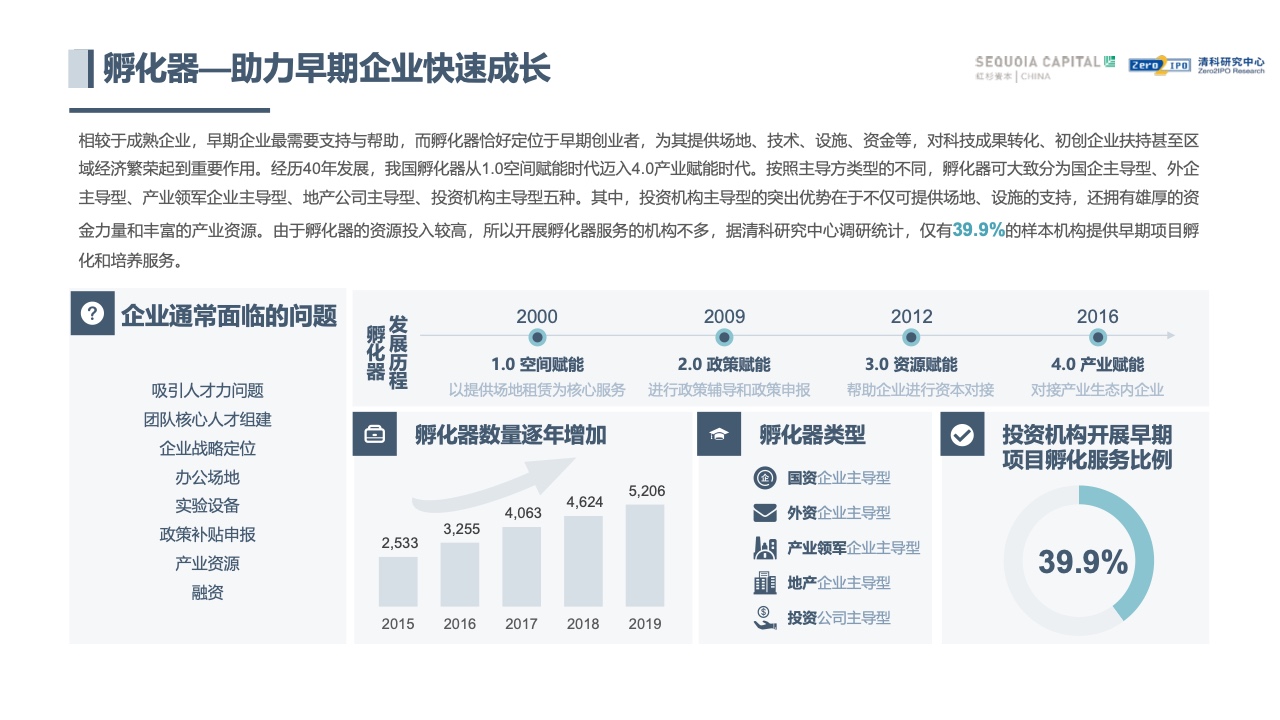This screenshot has width=1280, height=720.
Task: Select the envelope icon for 外资企业主导型
Action: (x=765, y=513)
